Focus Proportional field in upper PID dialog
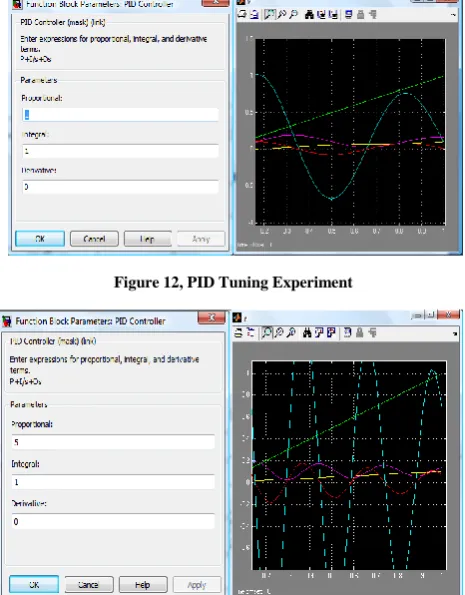The width and height of the screenshot is (465, 595). [x=120, y=115]
